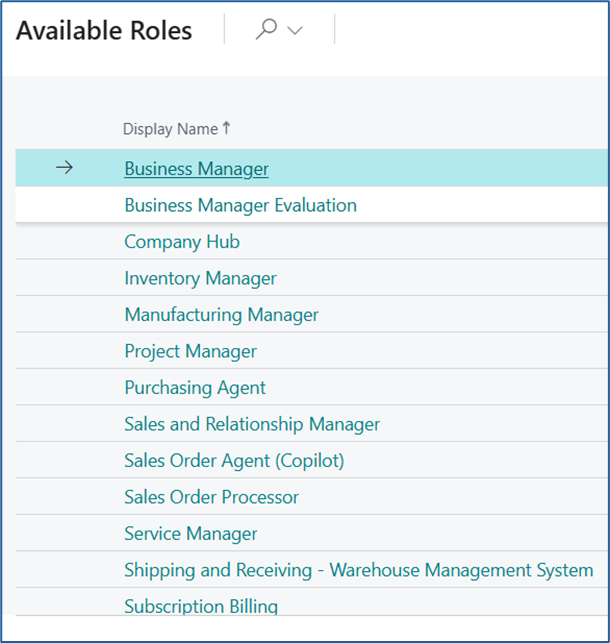This screenshot has height=643, width=610.
Task: Select the Sales Order Processor role
Action: [212, 497]
